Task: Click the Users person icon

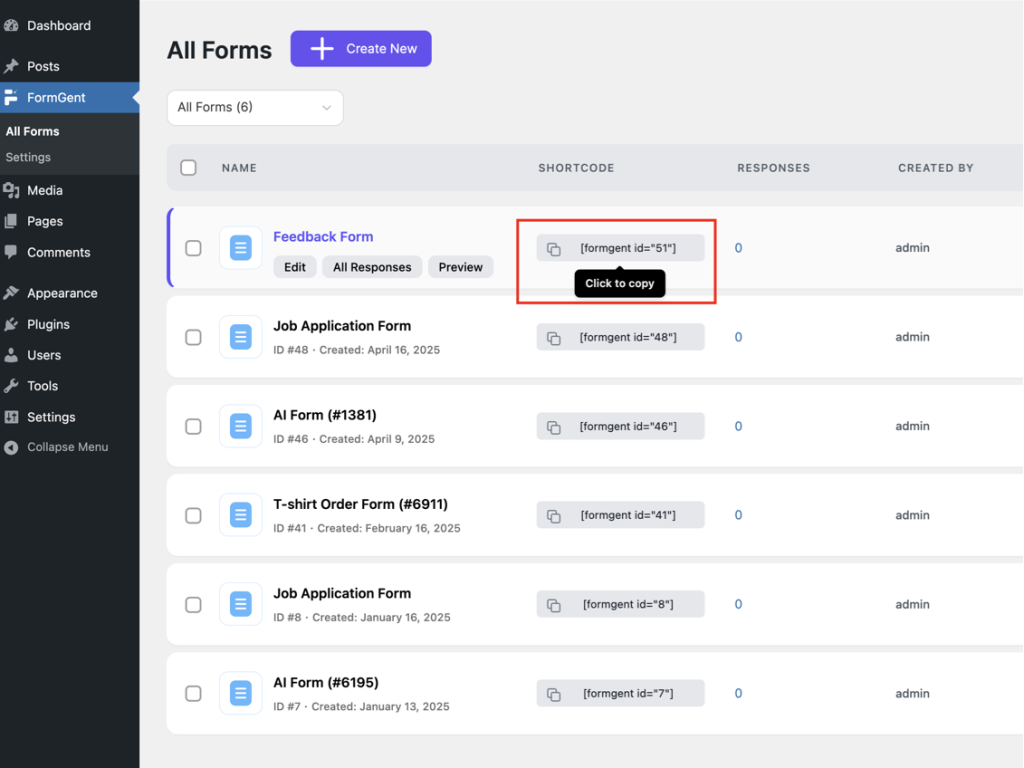Action: click(11, 355)
